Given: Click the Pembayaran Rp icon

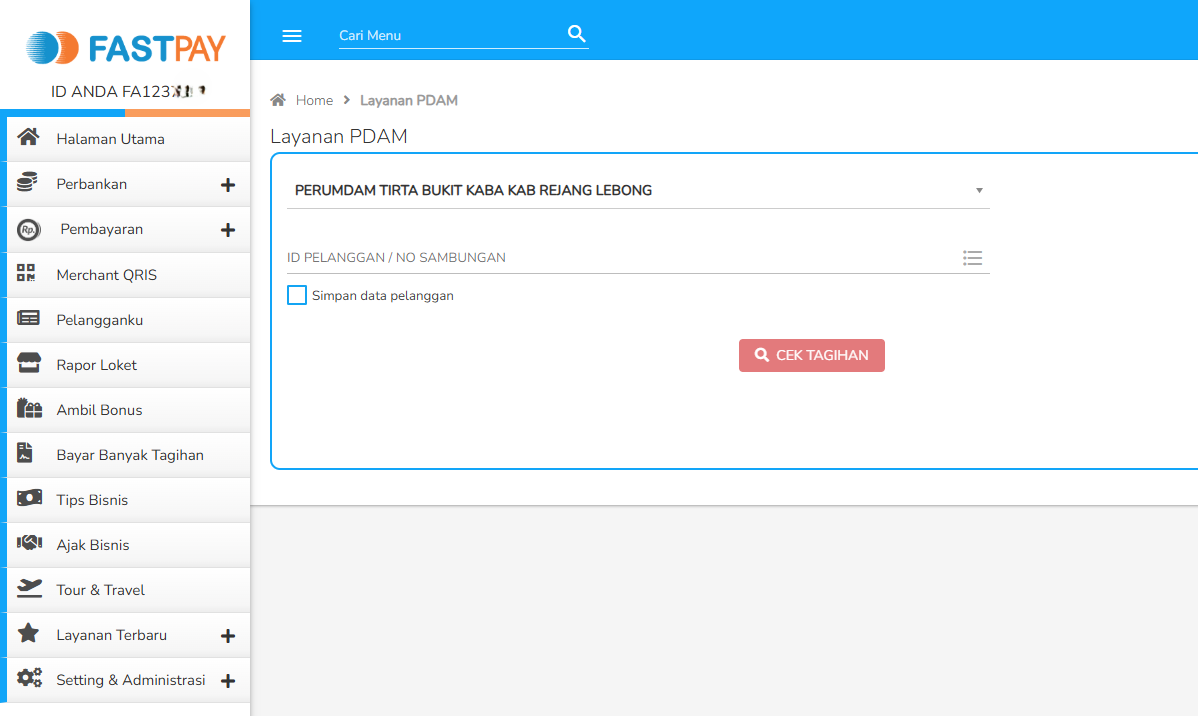Looking at the screenshot, I should [x=27, y=229].
